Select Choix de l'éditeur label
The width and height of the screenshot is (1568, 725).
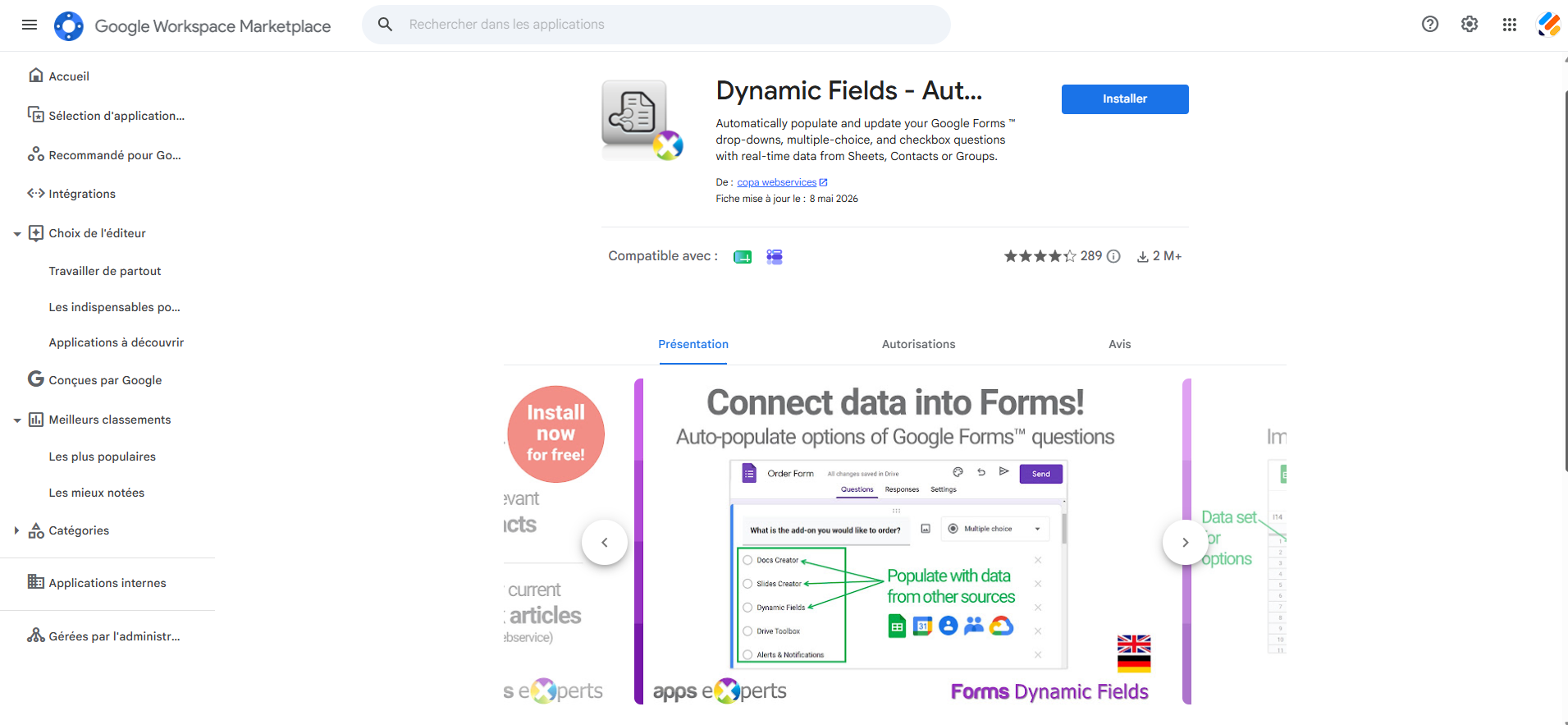[97, 233]
